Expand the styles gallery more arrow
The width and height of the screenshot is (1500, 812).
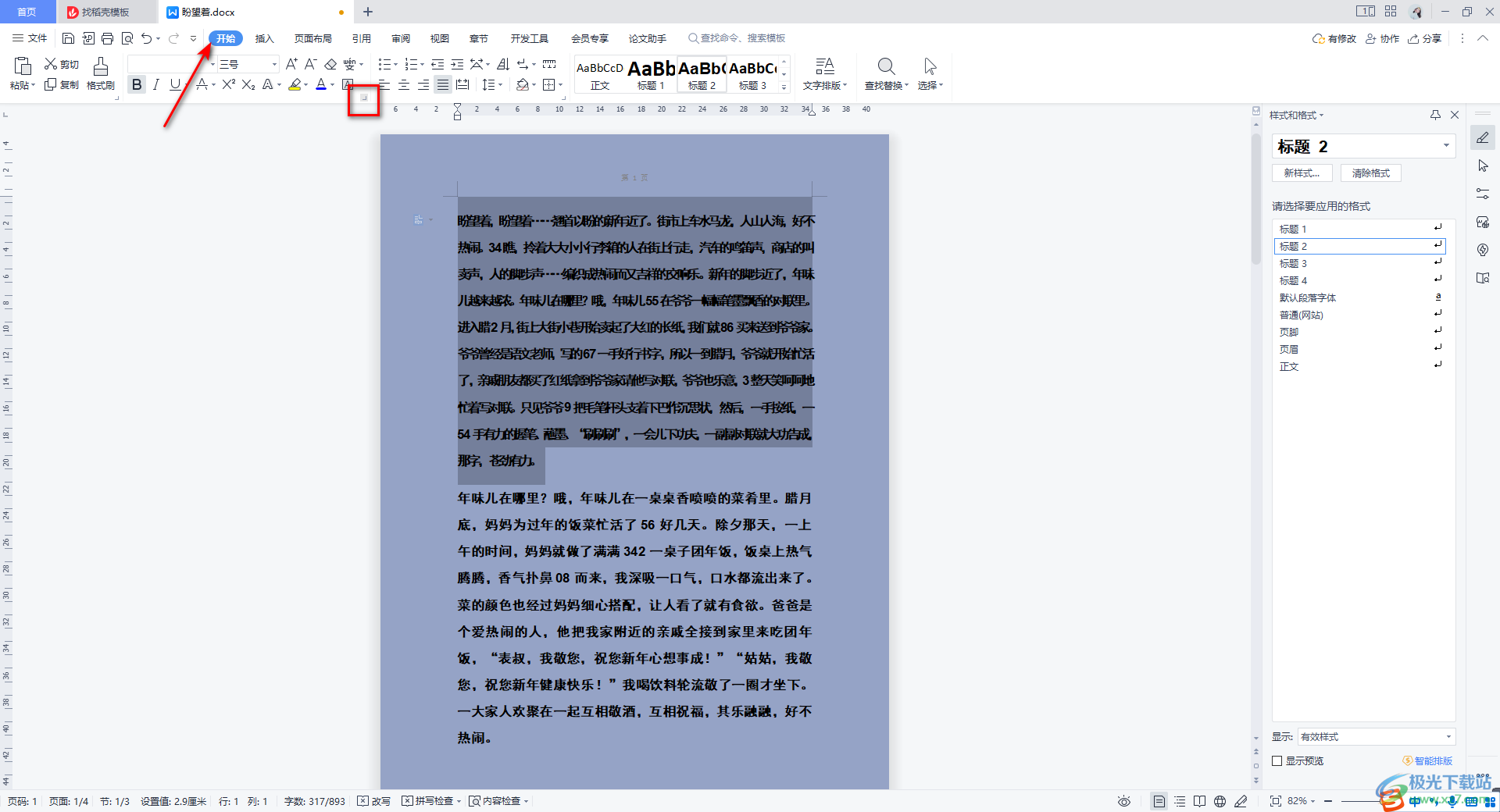(784, 87)
